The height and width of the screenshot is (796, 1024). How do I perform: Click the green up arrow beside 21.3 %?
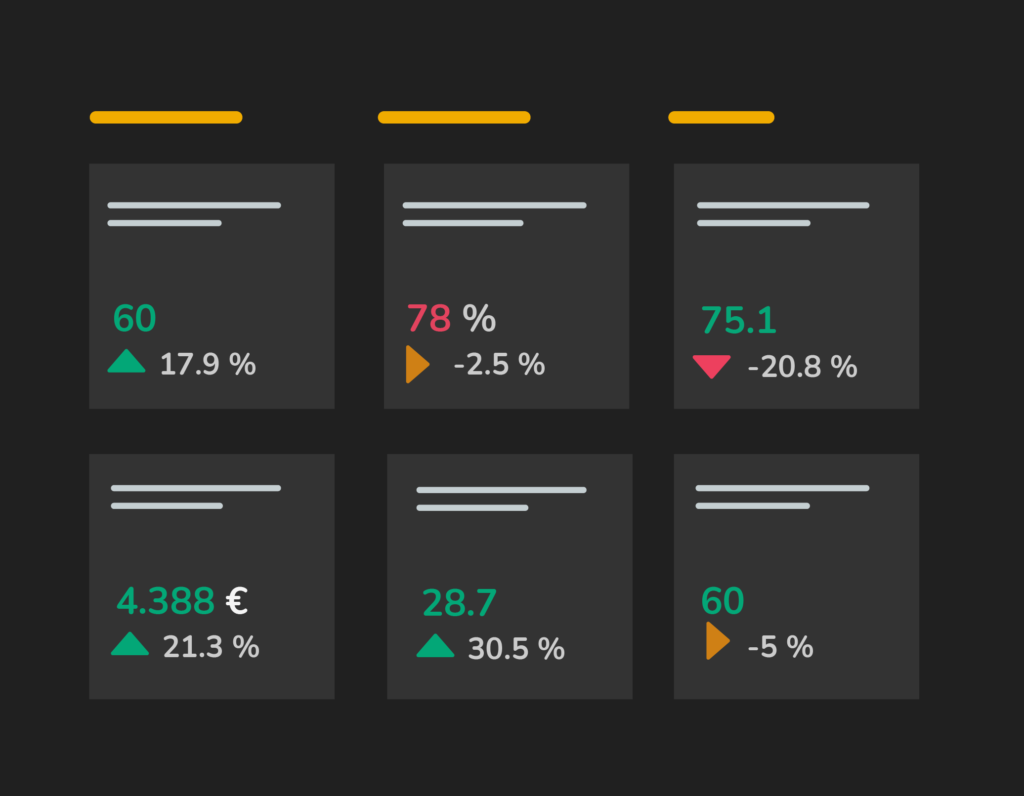pyautogui.click(x=130, y=645)
